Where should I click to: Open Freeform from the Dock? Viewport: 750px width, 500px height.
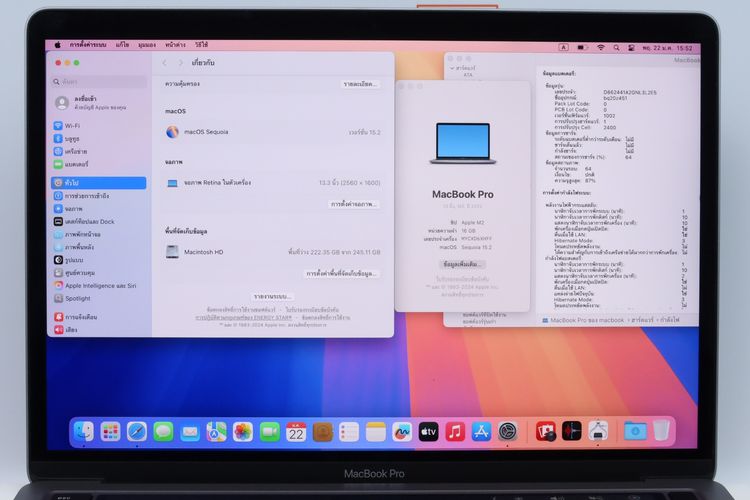[402, 432]
